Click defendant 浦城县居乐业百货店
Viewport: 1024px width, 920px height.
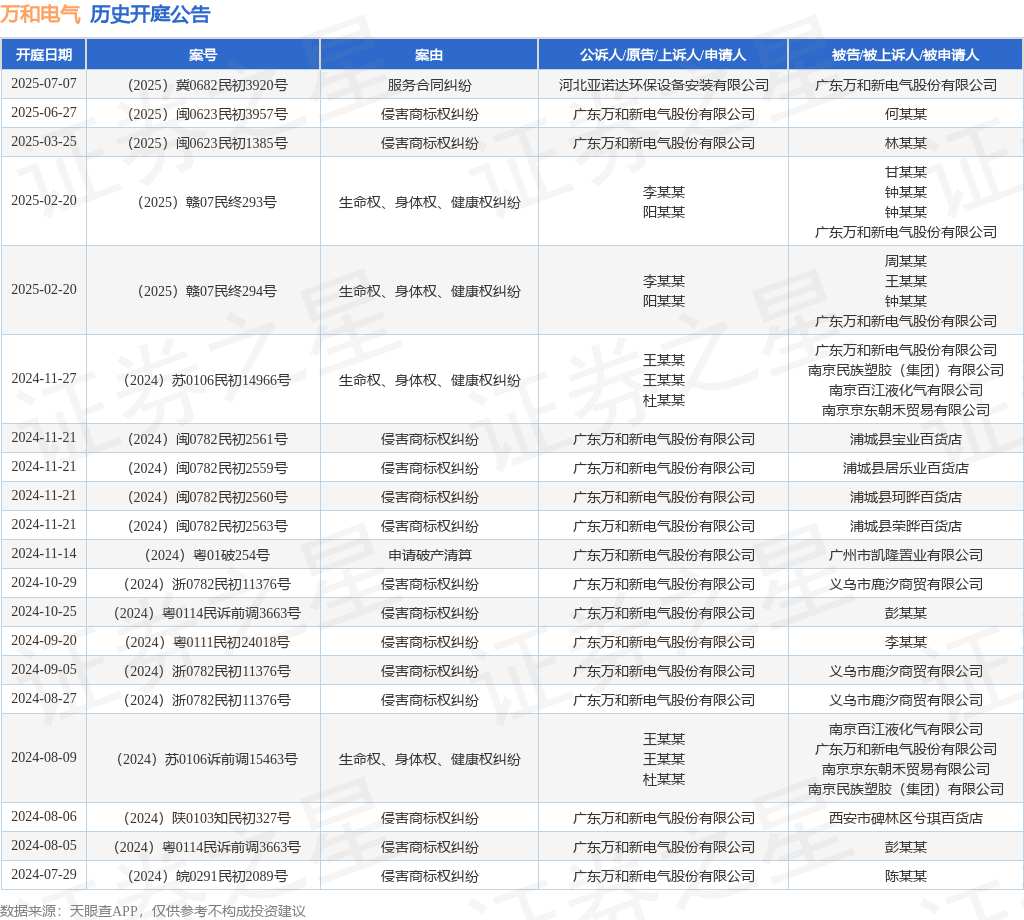tap(906, 468)
